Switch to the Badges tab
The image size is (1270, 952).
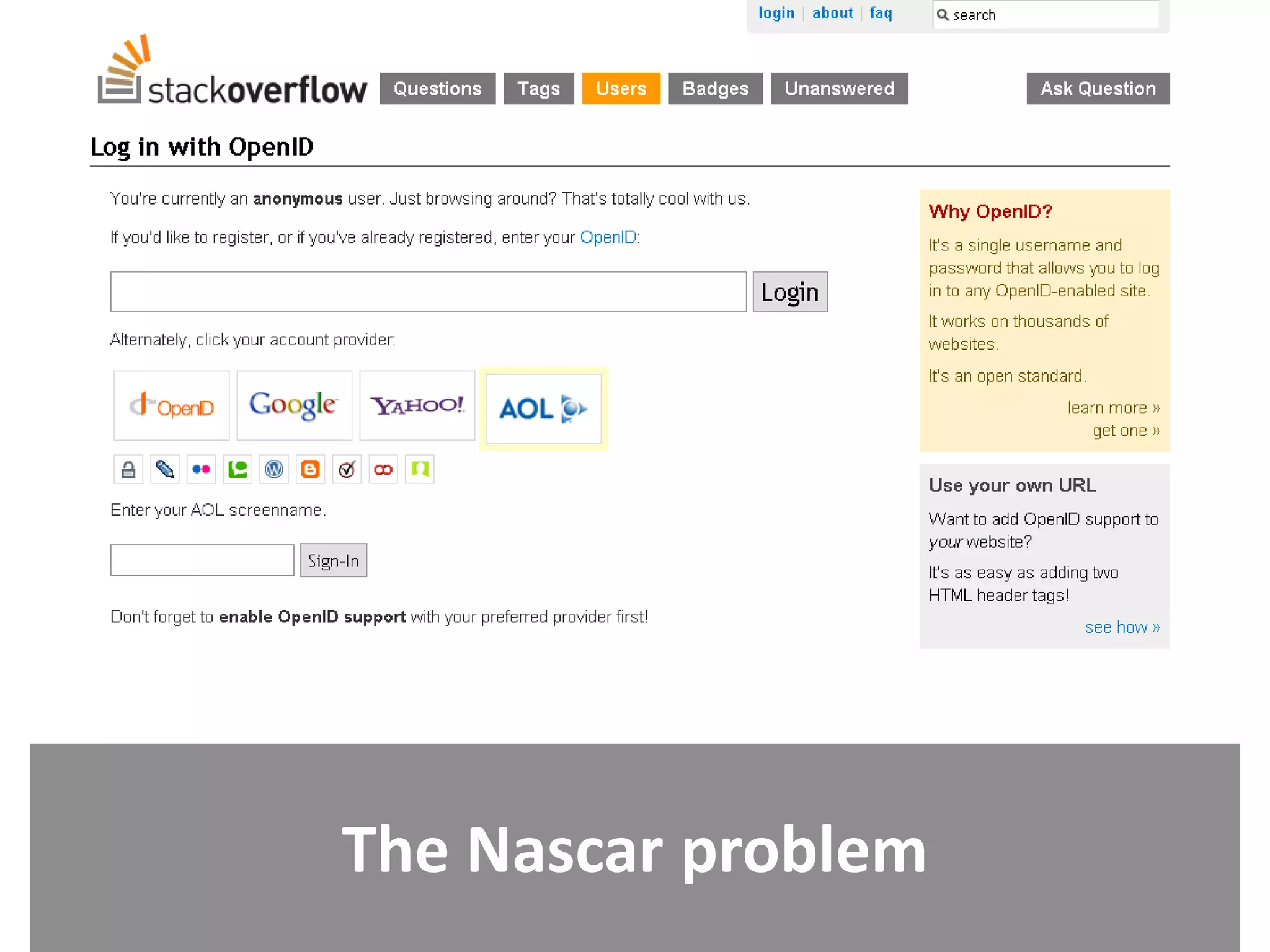click(x=715, y=89)
